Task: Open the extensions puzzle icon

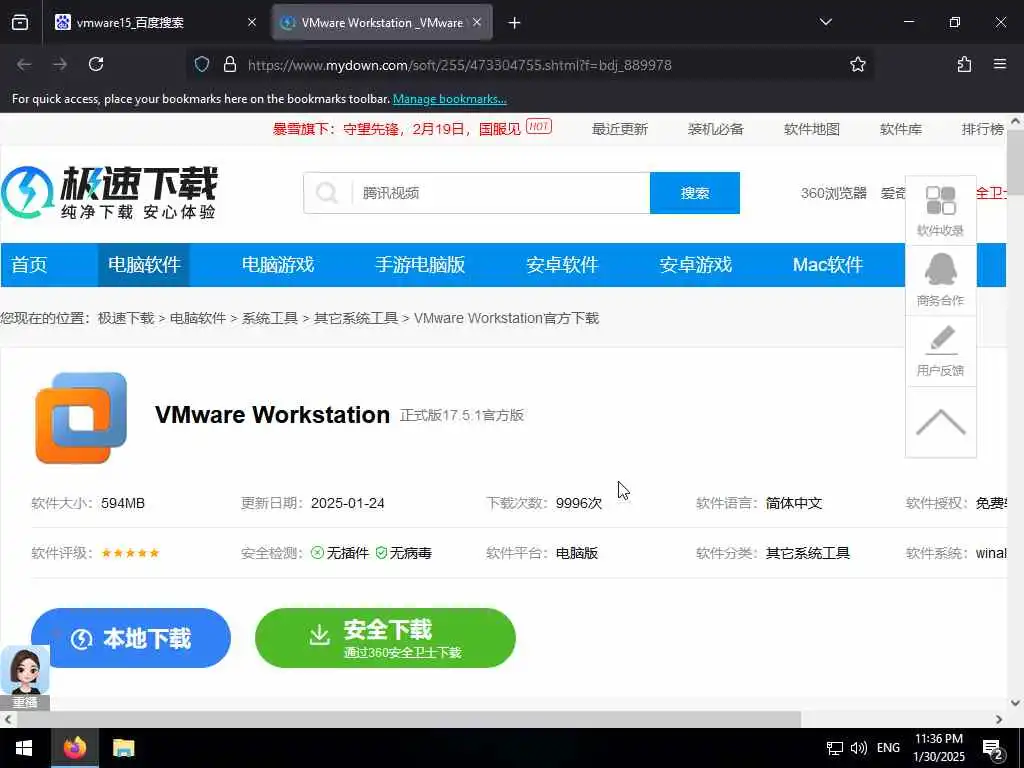Action: (x=964, y=64)
